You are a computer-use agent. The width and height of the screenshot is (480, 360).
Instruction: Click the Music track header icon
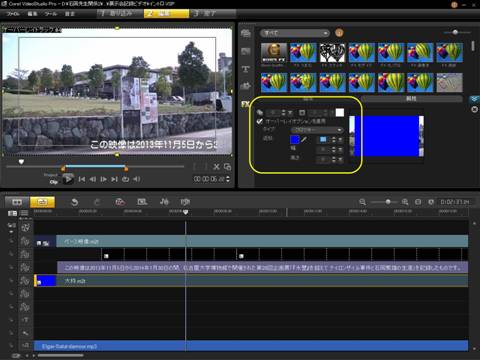point(25,346)
